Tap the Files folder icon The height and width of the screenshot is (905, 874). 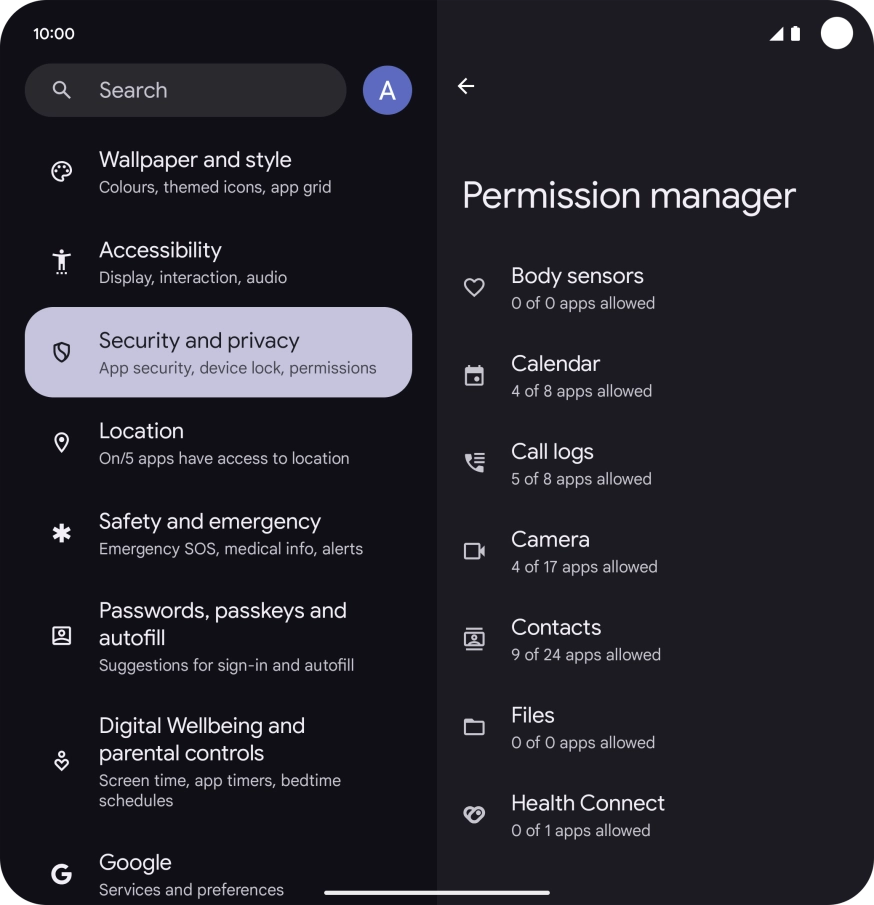click(x=474, y=727)
